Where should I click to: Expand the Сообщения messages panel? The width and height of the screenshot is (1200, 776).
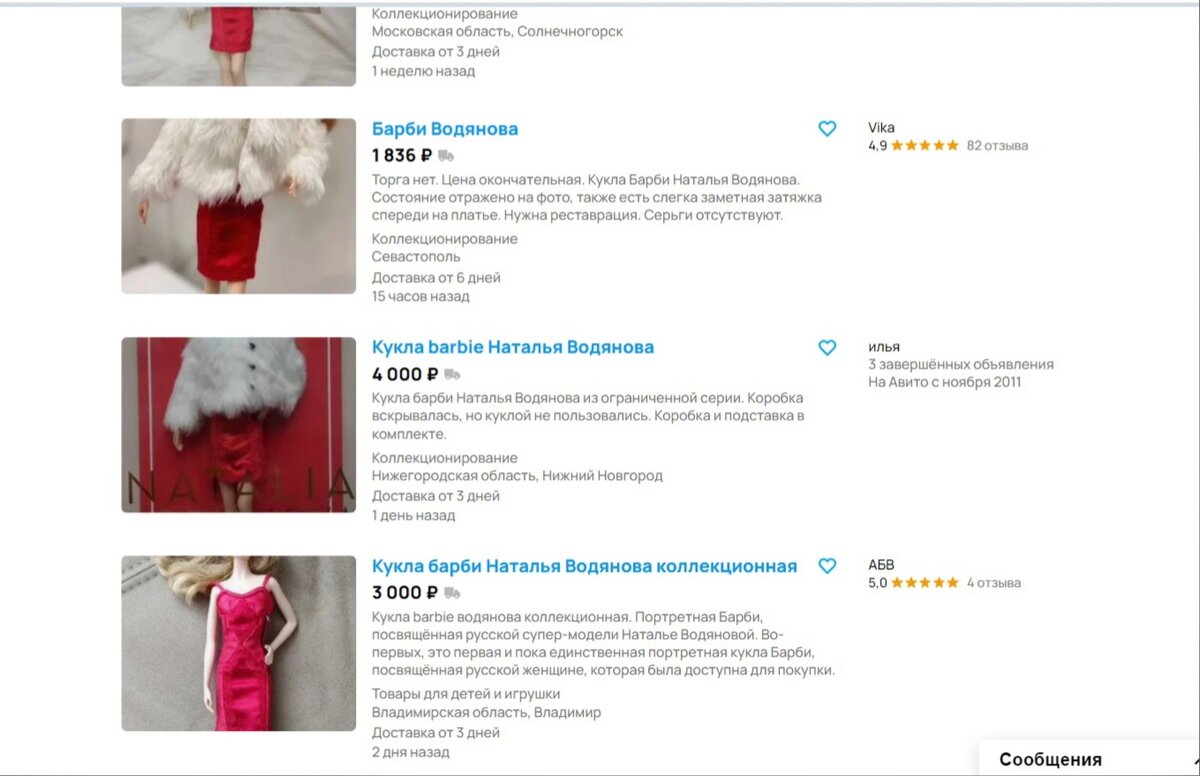1089,759
